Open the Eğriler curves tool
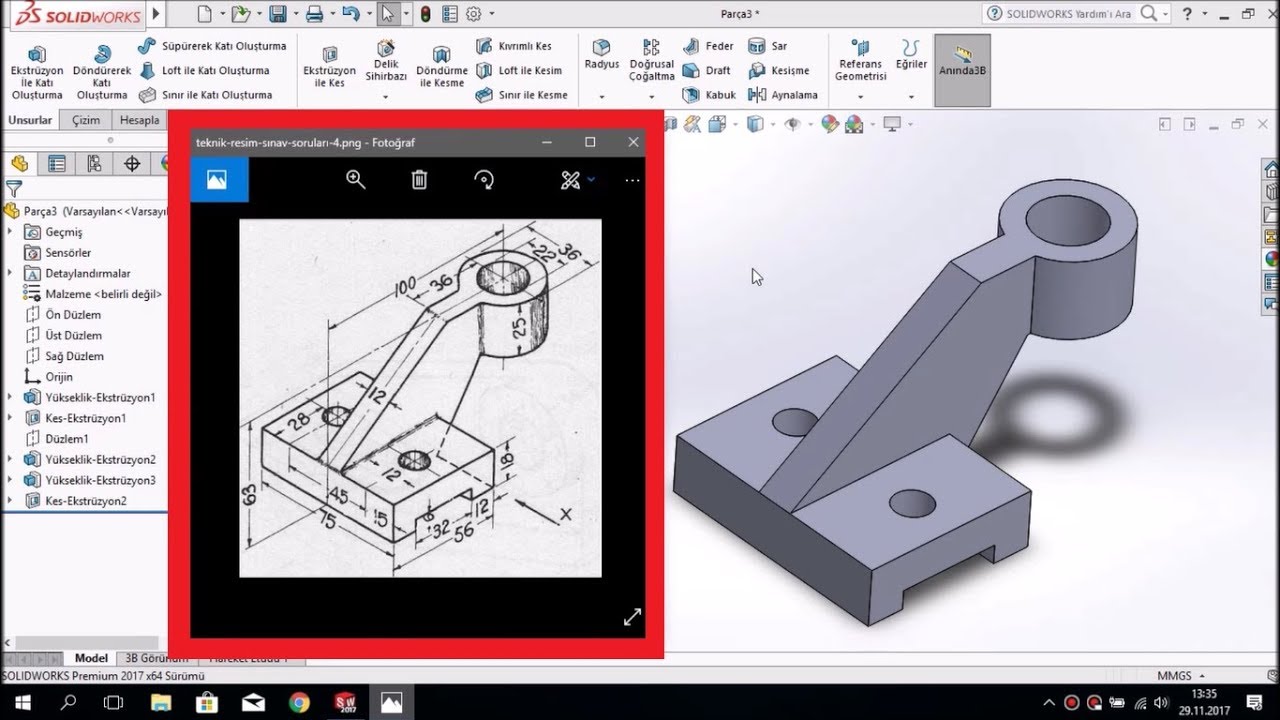This screenshot has height=720, width=1280. 911,55
